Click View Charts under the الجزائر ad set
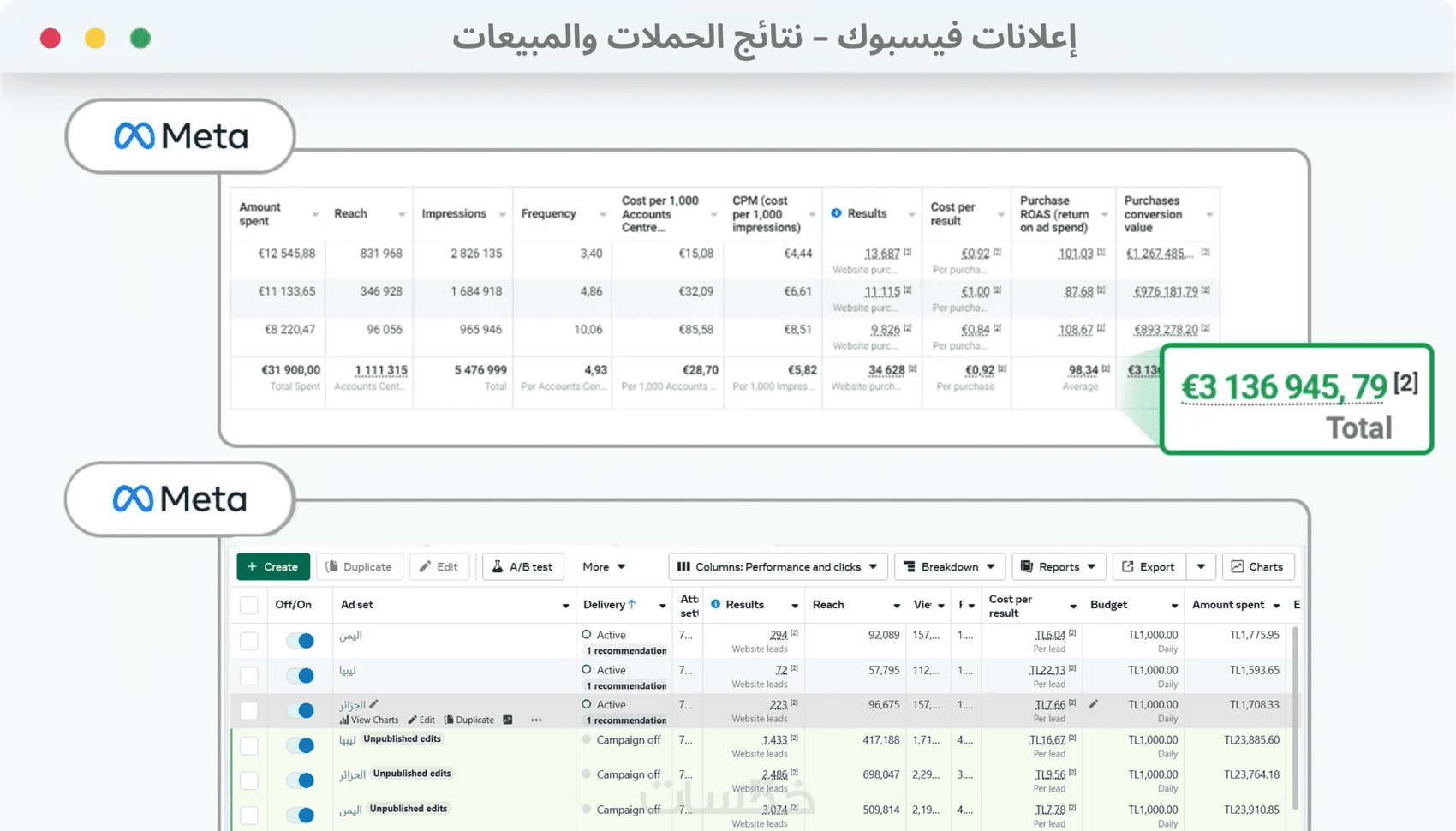Image resolution: width=1456 pixels, height=831 pixels. pyautogui.click(x=369, y=720)
